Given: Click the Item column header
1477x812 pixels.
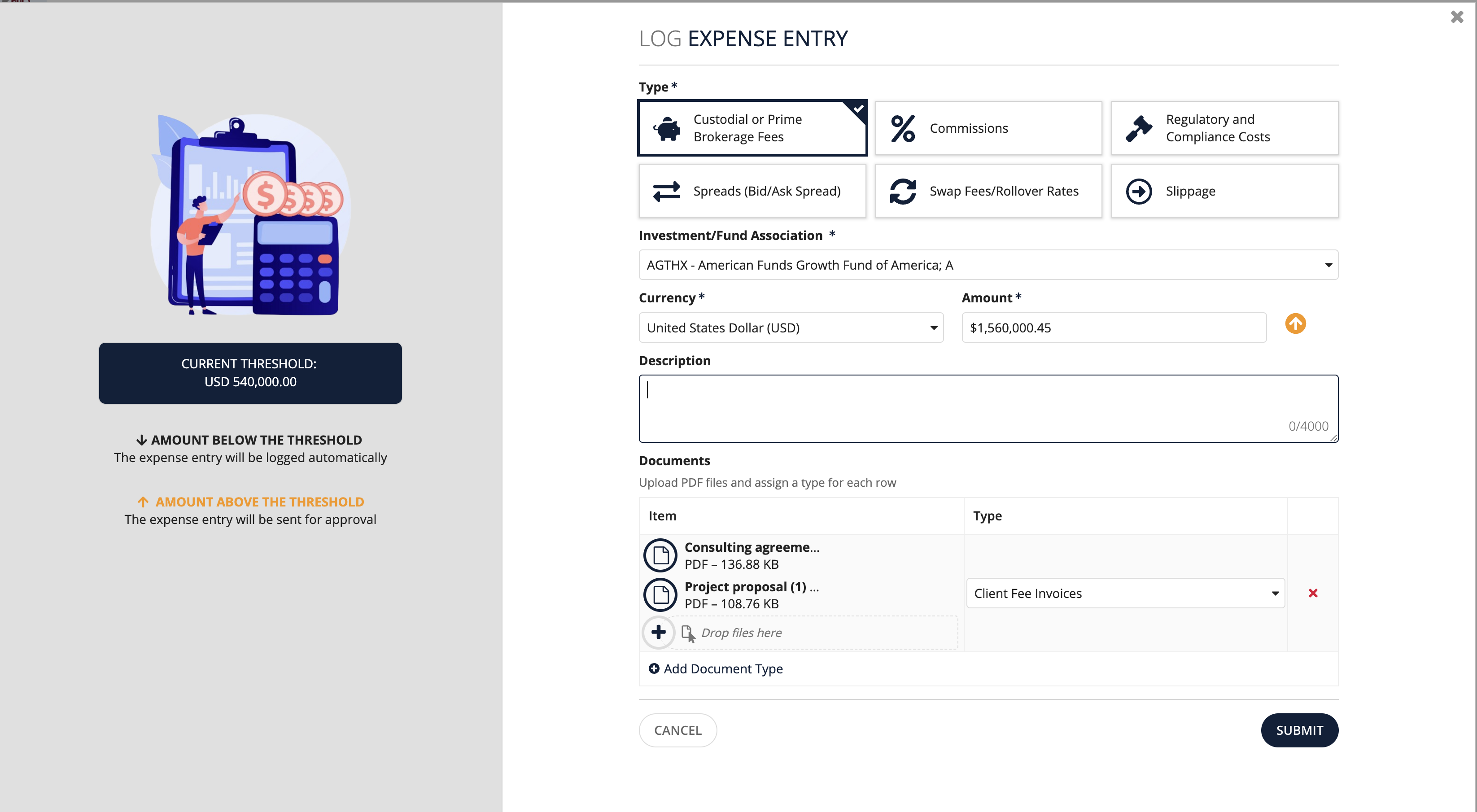Looking at the screenshot, I should pyautogui.click(x=662, y=515).
